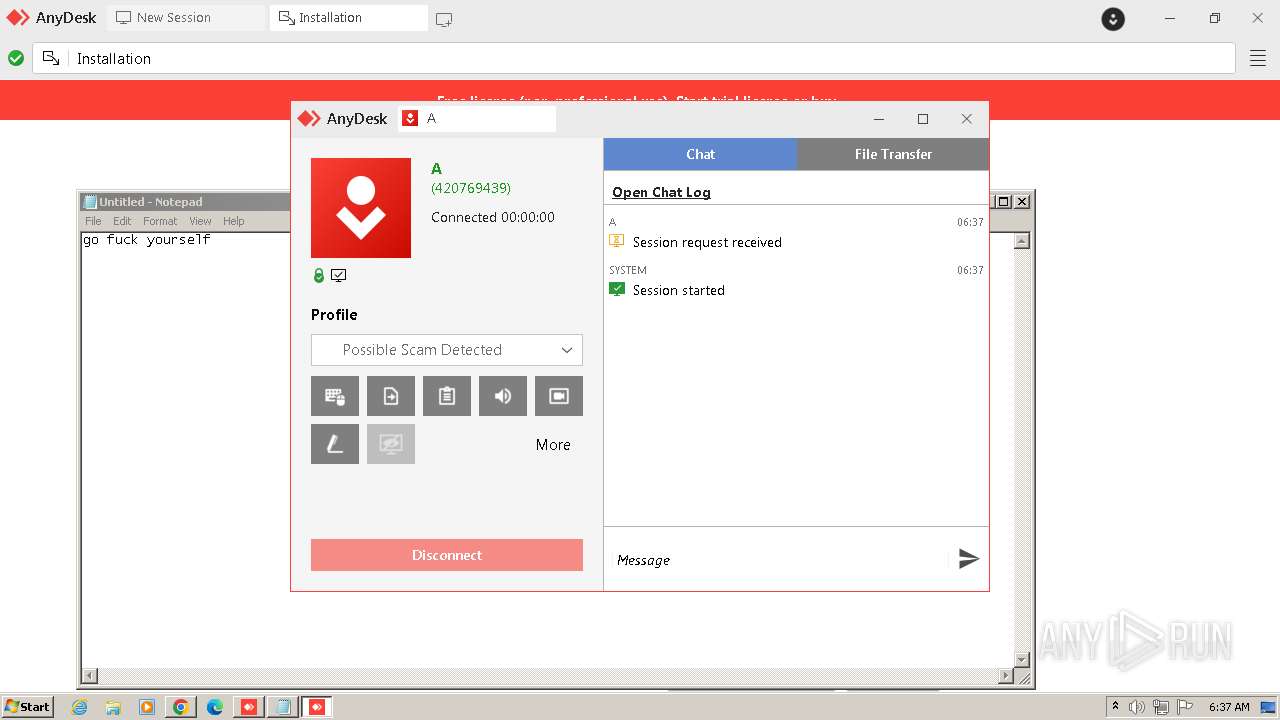Open Notepad View menu
The height and width of the screenshot is (720, 1280).
click(x=201, y=221)
